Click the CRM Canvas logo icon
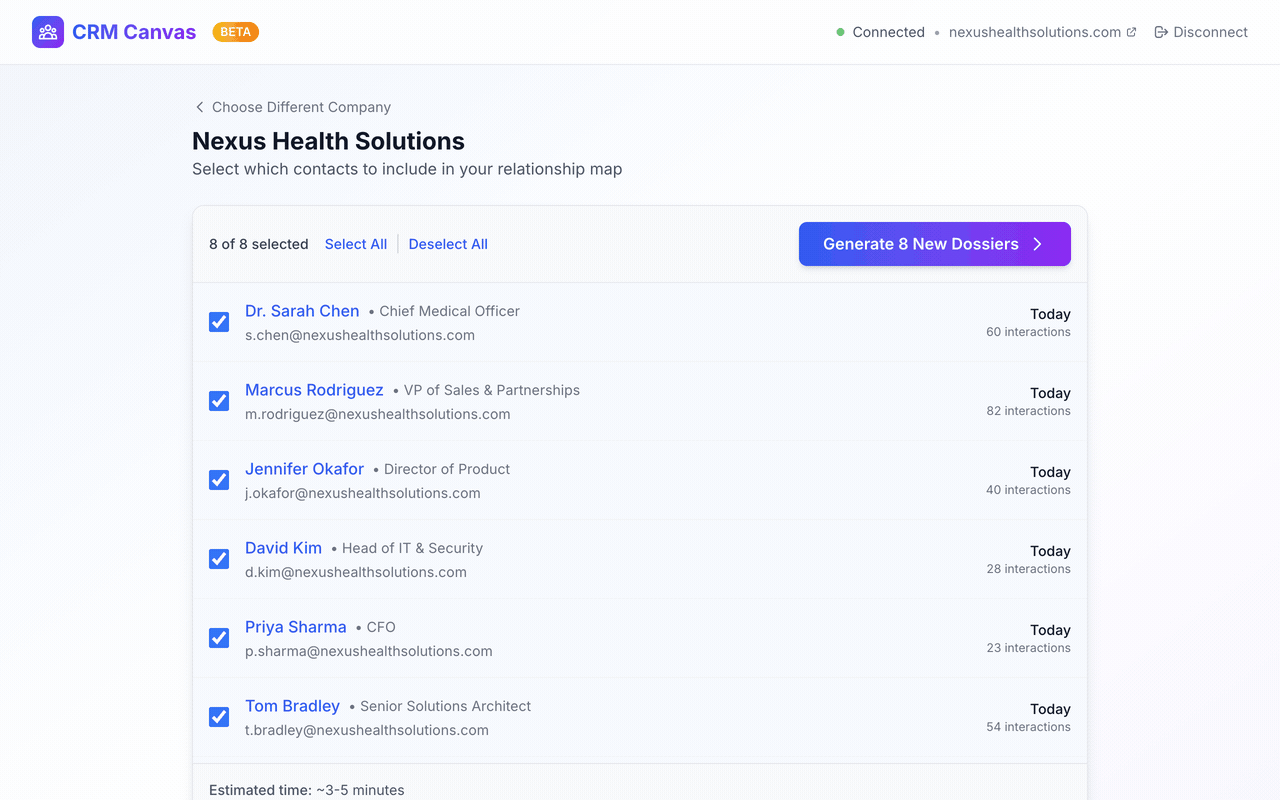This screenshot has height=800, width=1280. point(47,31)
